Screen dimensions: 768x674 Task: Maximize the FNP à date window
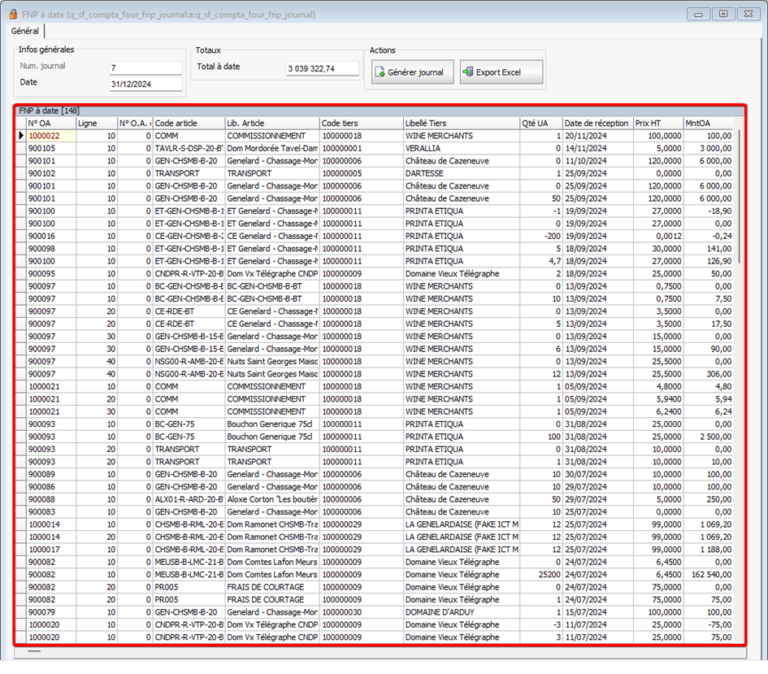click(x=723, y=14)
